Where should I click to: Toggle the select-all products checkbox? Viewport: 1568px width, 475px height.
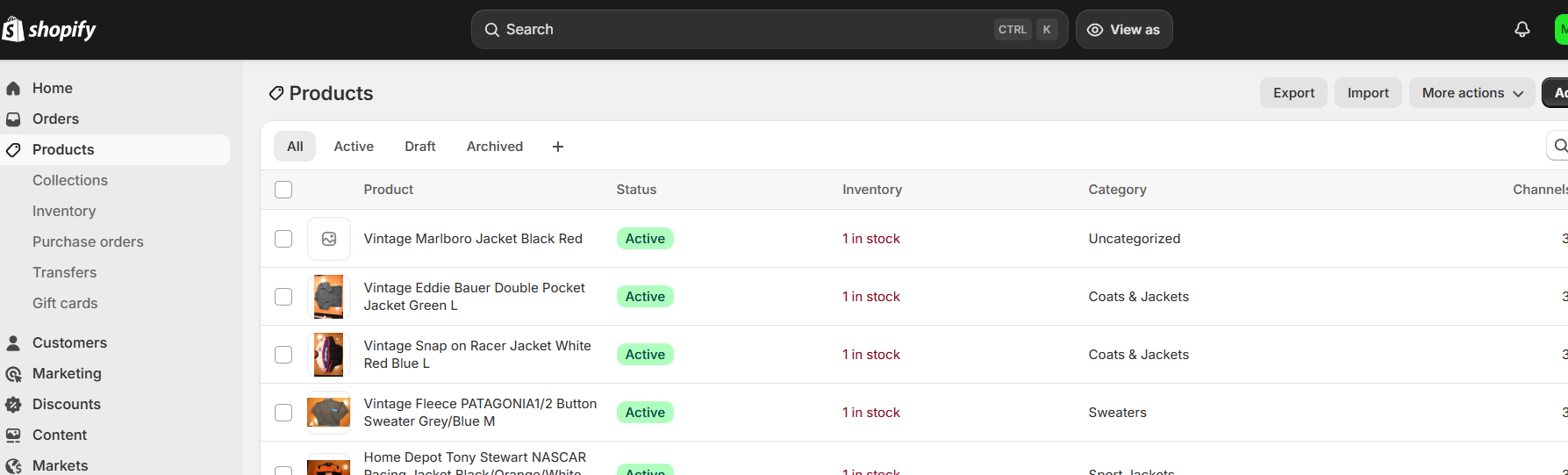tap(283, 190)
